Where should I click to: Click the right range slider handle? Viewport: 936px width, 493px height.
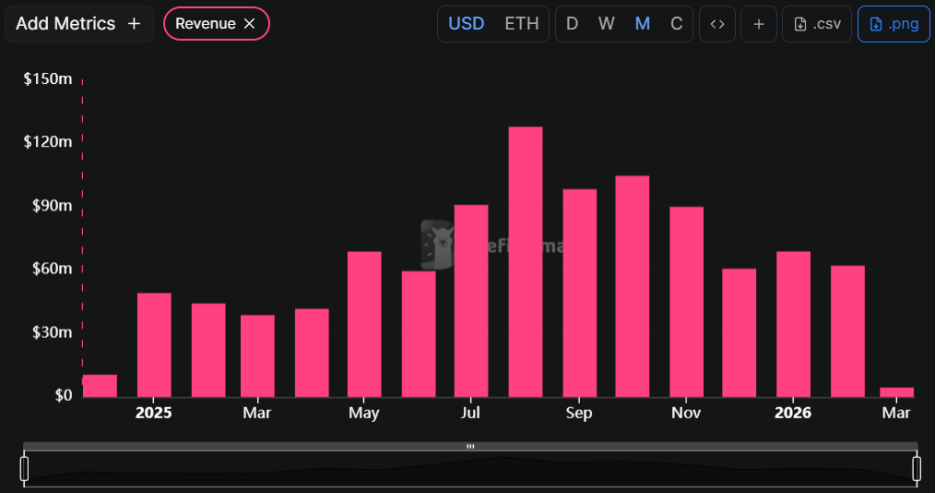pos(916,468)
